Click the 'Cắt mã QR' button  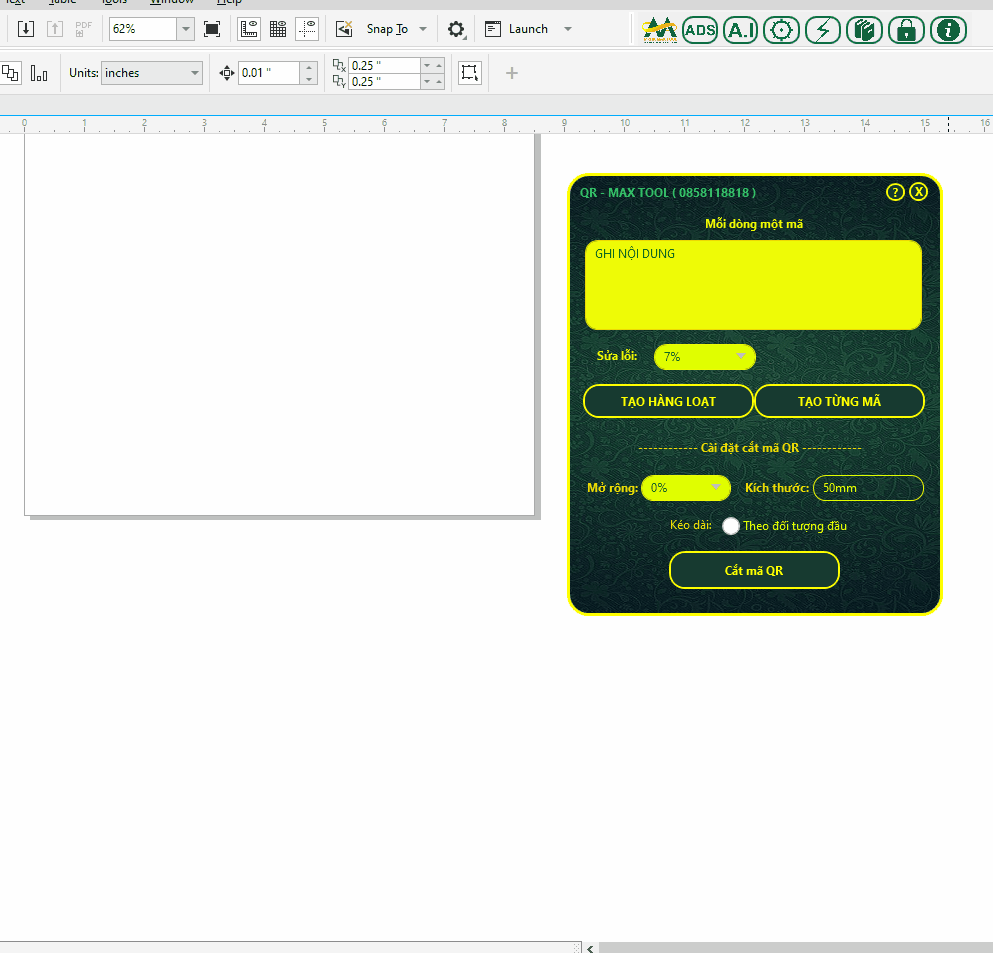tap(753, 570)
